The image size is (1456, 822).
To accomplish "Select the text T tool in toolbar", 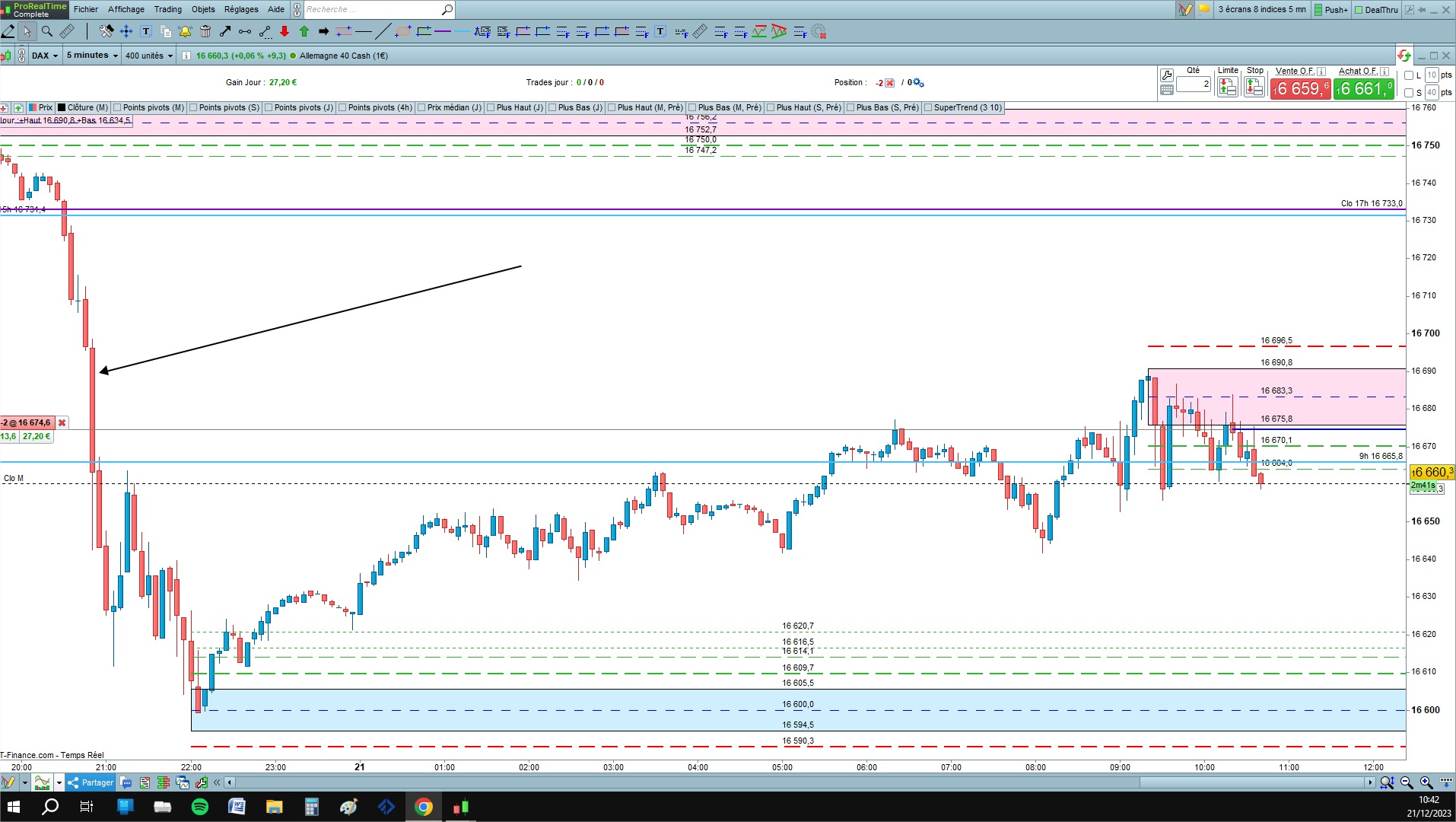I will pos(146,31).
